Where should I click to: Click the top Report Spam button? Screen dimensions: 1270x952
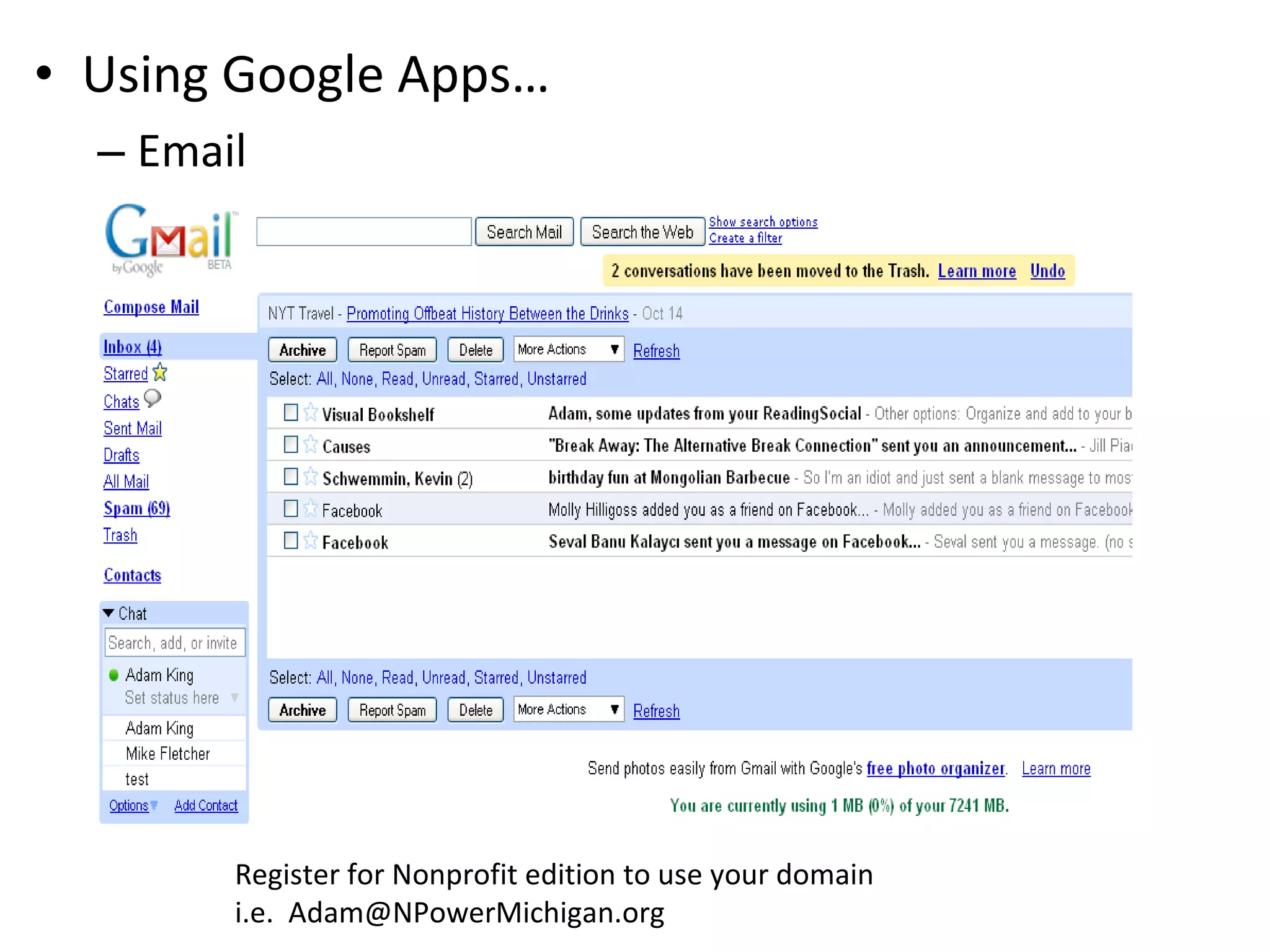[393, 350]
